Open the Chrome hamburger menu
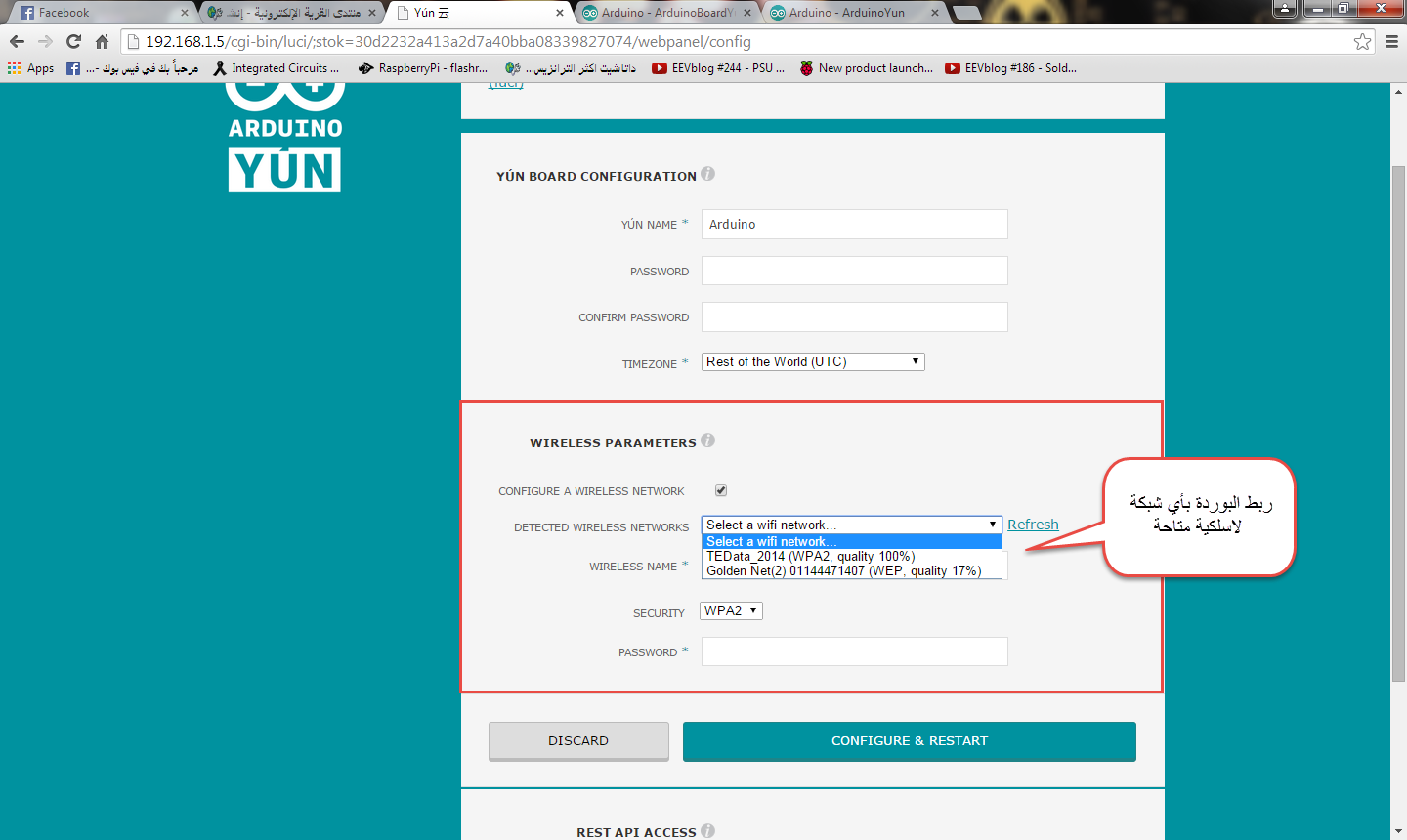 pyautogui.click(x=1391, y=41)
